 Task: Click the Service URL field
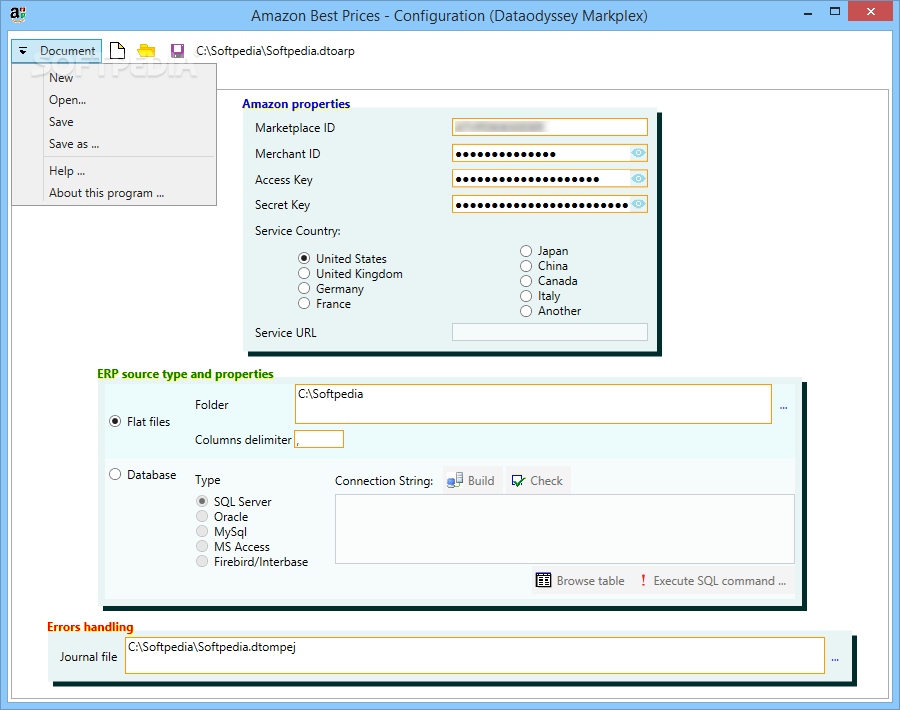(x=550, y=332)
